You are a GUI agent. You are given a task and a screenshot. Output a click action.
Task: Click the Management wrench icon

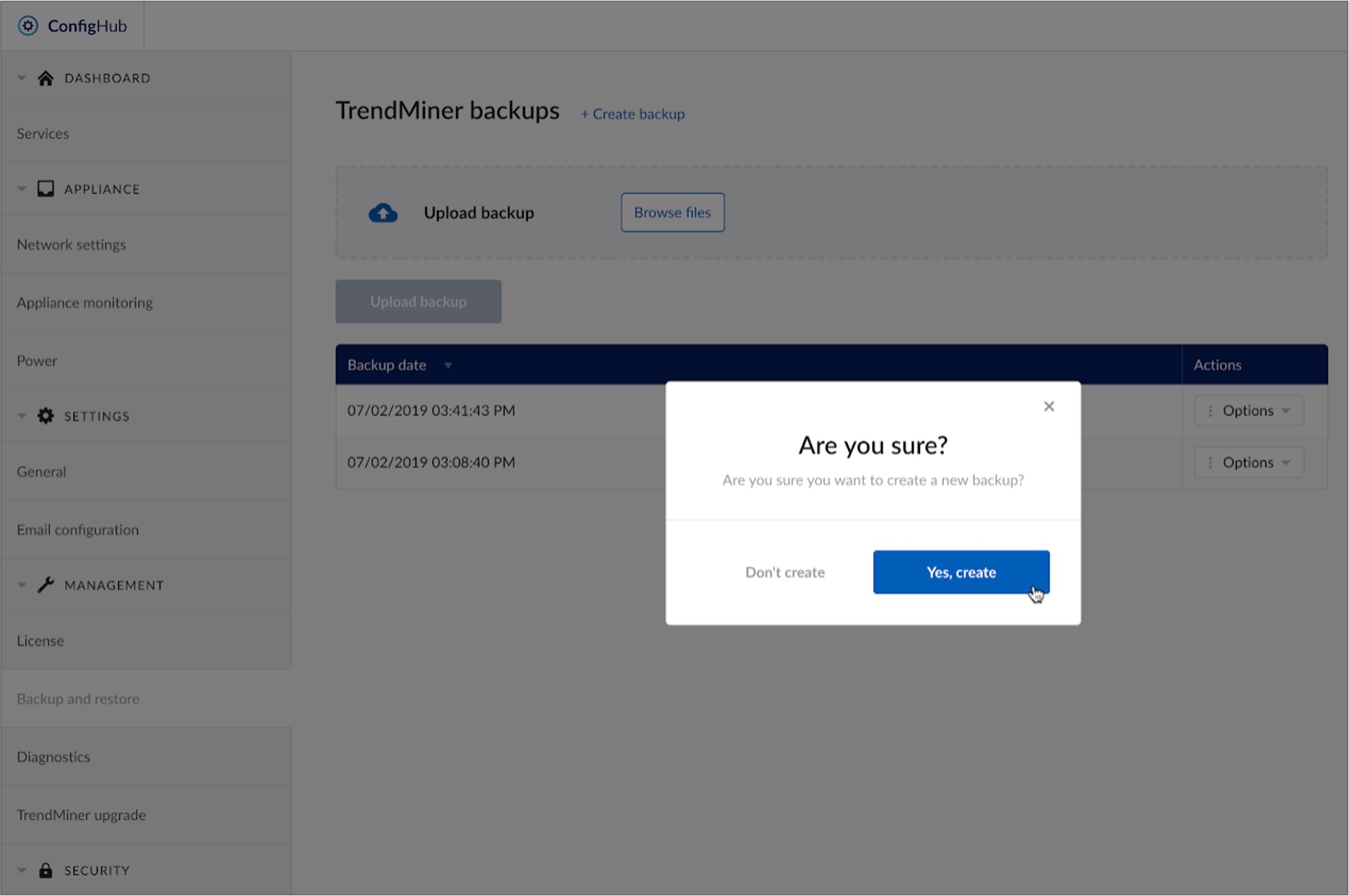tap(46, 585)
